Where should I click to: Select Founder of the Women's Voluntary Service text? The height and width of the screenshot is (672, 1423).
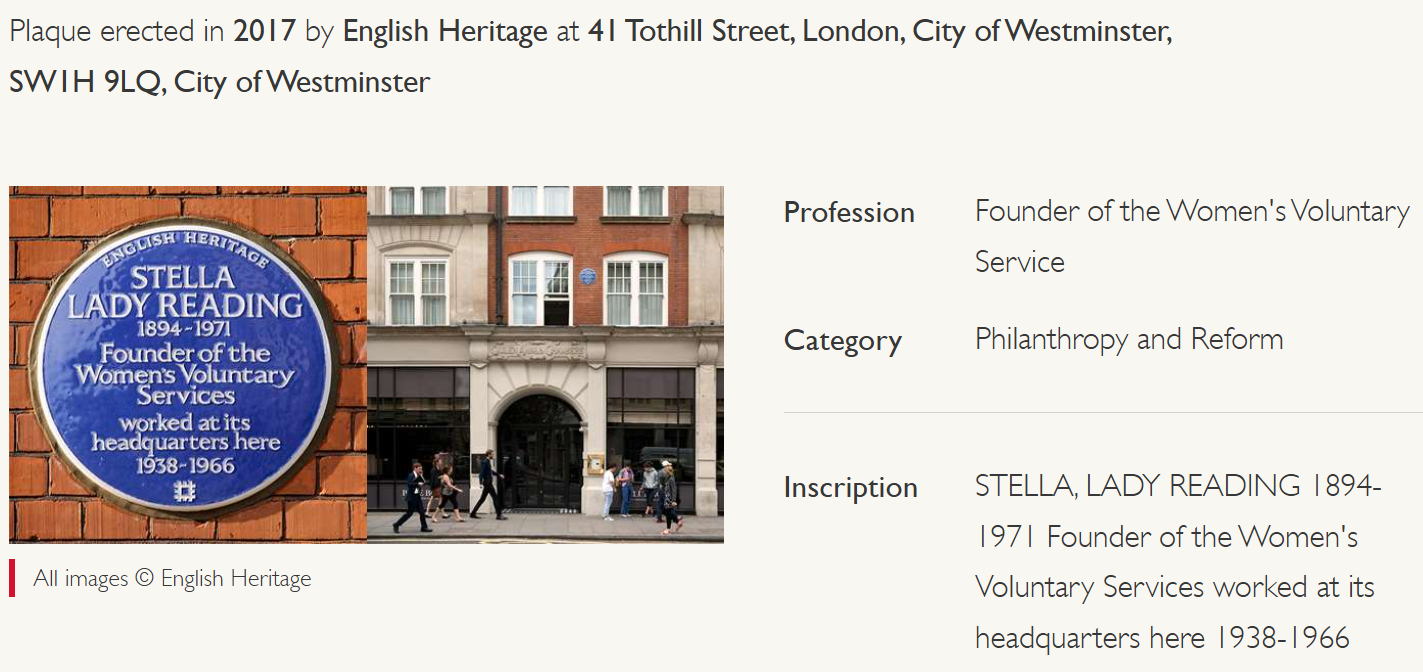click(x=1192, y=236)
